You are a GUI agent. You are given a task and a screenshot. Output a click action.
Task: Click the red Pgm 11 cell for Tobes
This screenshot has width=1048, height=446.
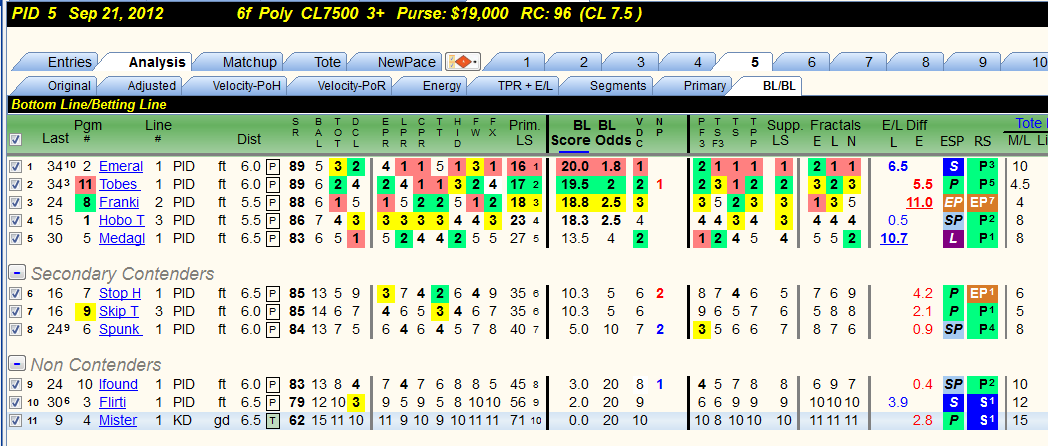point(85,185)
